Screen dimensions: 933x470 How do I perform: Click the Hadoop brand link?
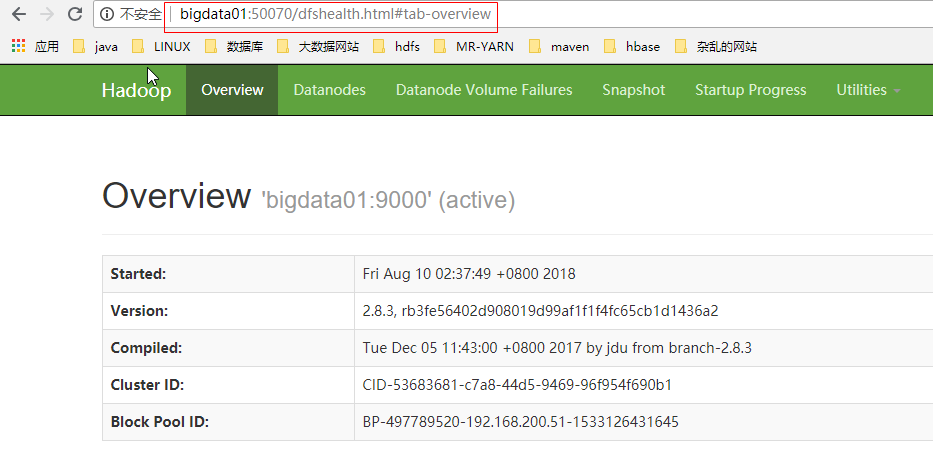point(136,90)
